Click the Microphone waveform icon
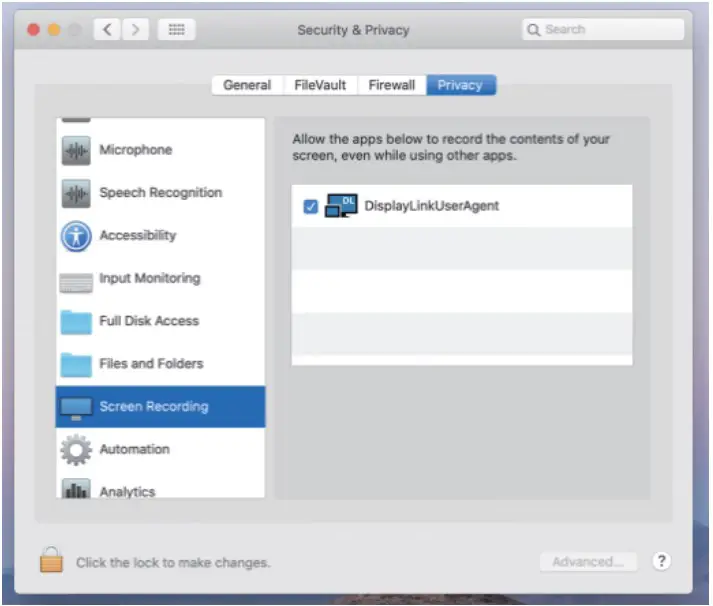713x606 pixels. (x=76, y=150)
